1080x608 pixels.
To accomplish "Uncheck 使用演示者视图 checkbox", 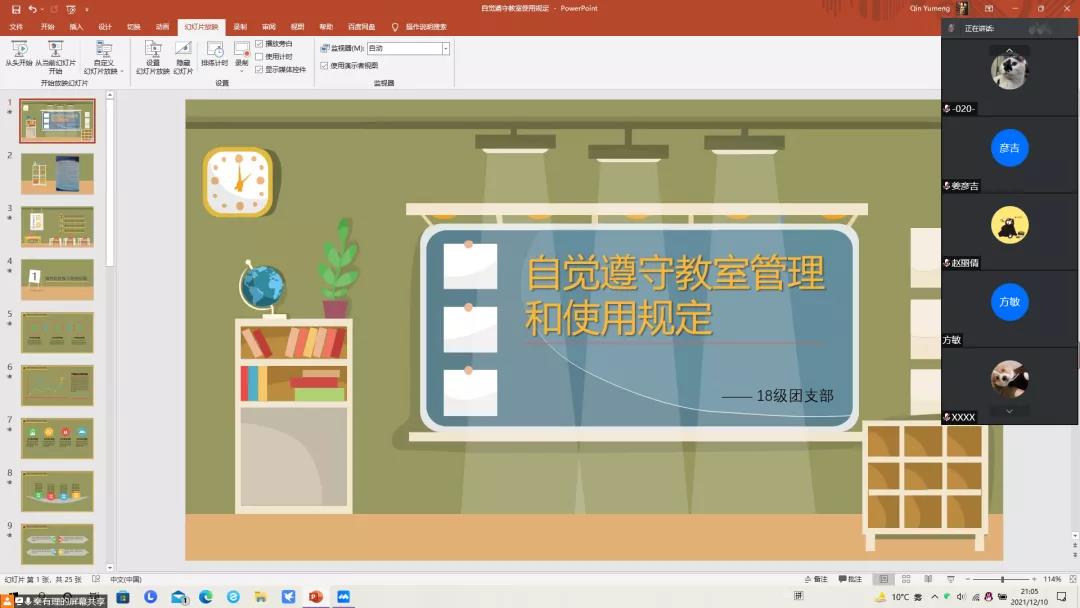I will tap(324, 65).
